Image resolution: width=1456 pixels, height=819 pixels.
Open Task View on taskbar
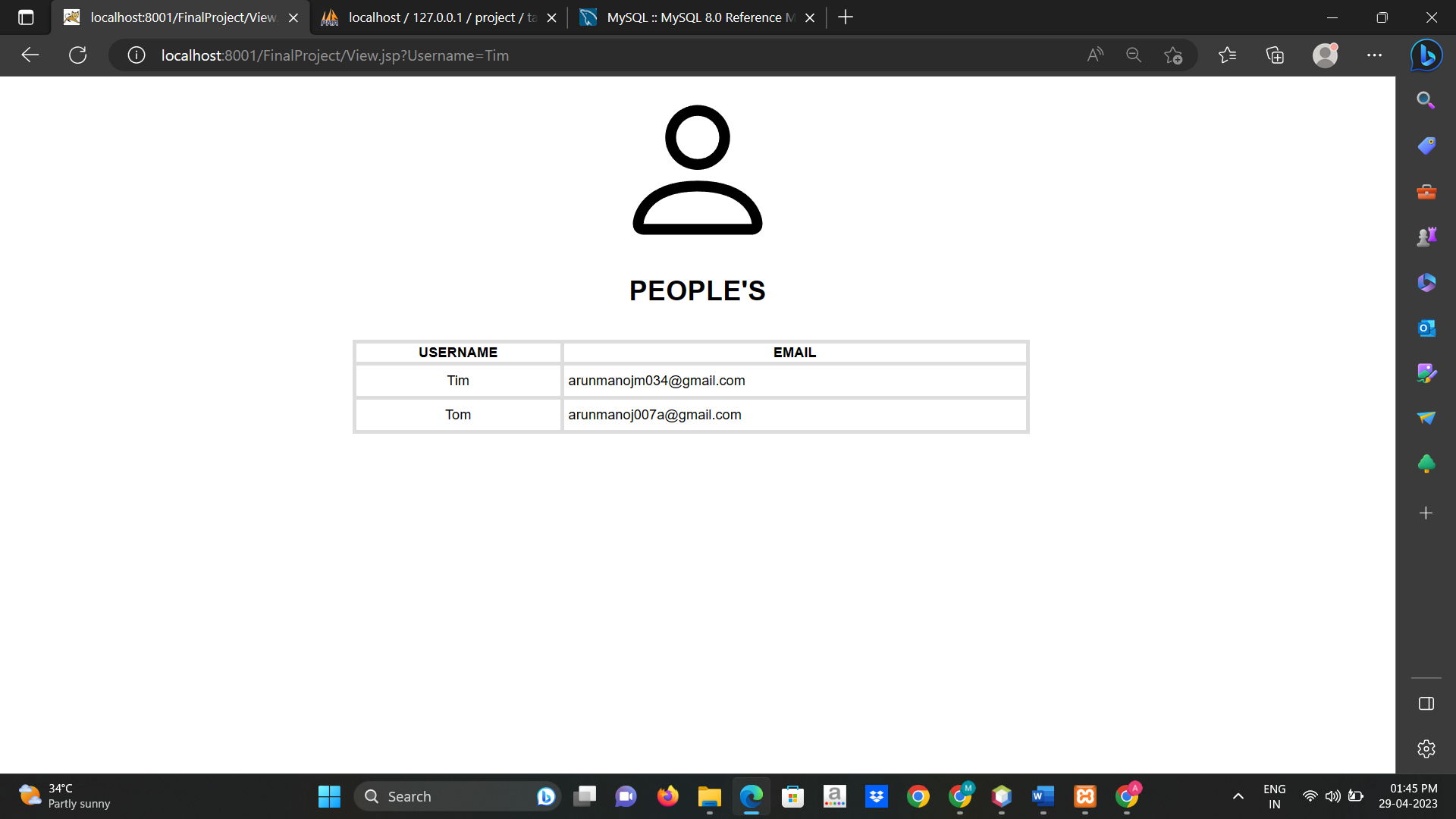coord(585,796)
